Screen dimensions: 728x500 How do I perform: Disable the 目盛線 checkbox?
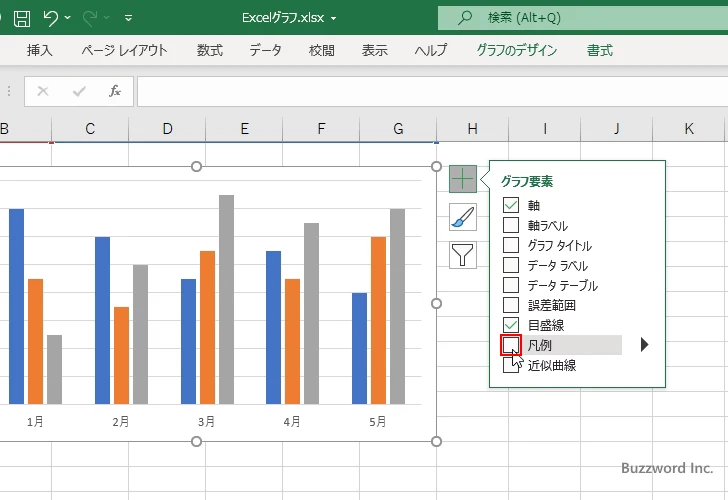pyautogui.click(x=511, y=325)
